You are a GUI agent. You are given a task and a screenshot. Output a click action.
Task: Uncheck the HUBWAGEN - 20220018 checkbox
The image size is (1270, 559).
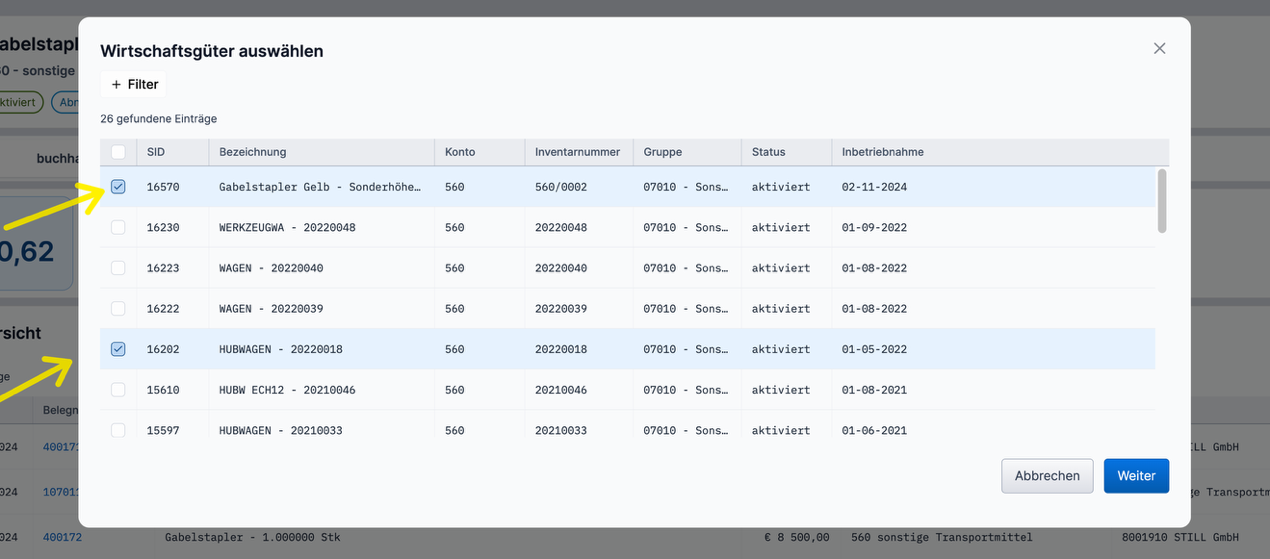tap(118, 349)
